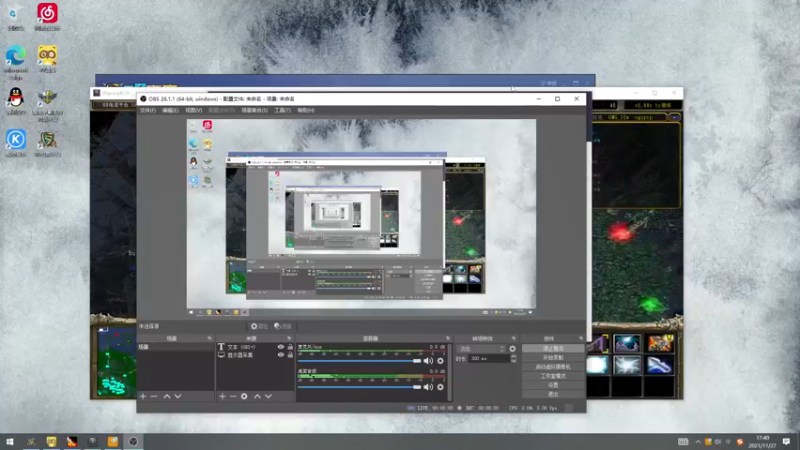
Task: Select first ability icon in Warcraft command grid
Action: (x=597, y=344)
